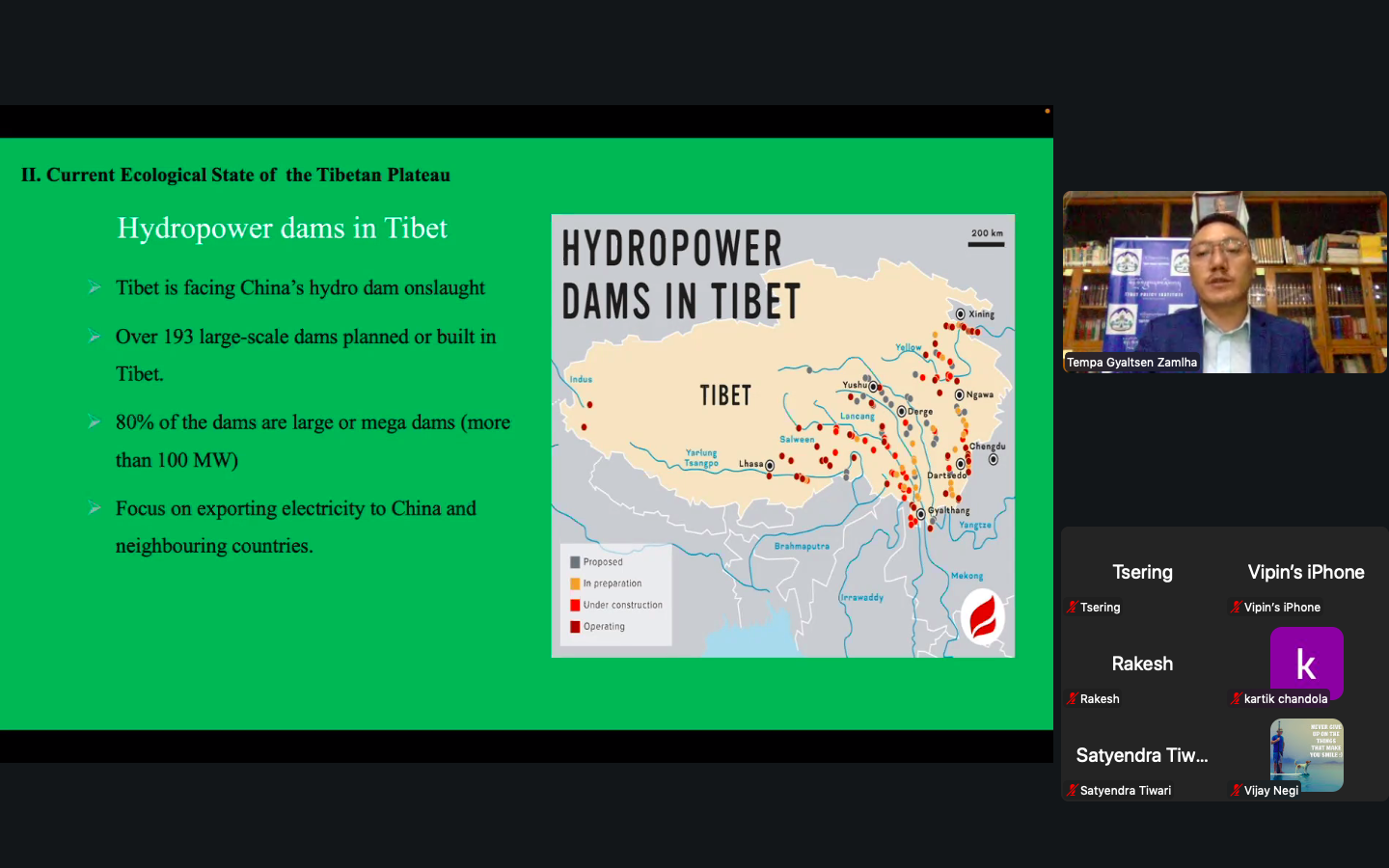This screenshot has width=1389, height=868.
Task: Click kartik chandola's muted mic icon
Action: coord(1236,698)
